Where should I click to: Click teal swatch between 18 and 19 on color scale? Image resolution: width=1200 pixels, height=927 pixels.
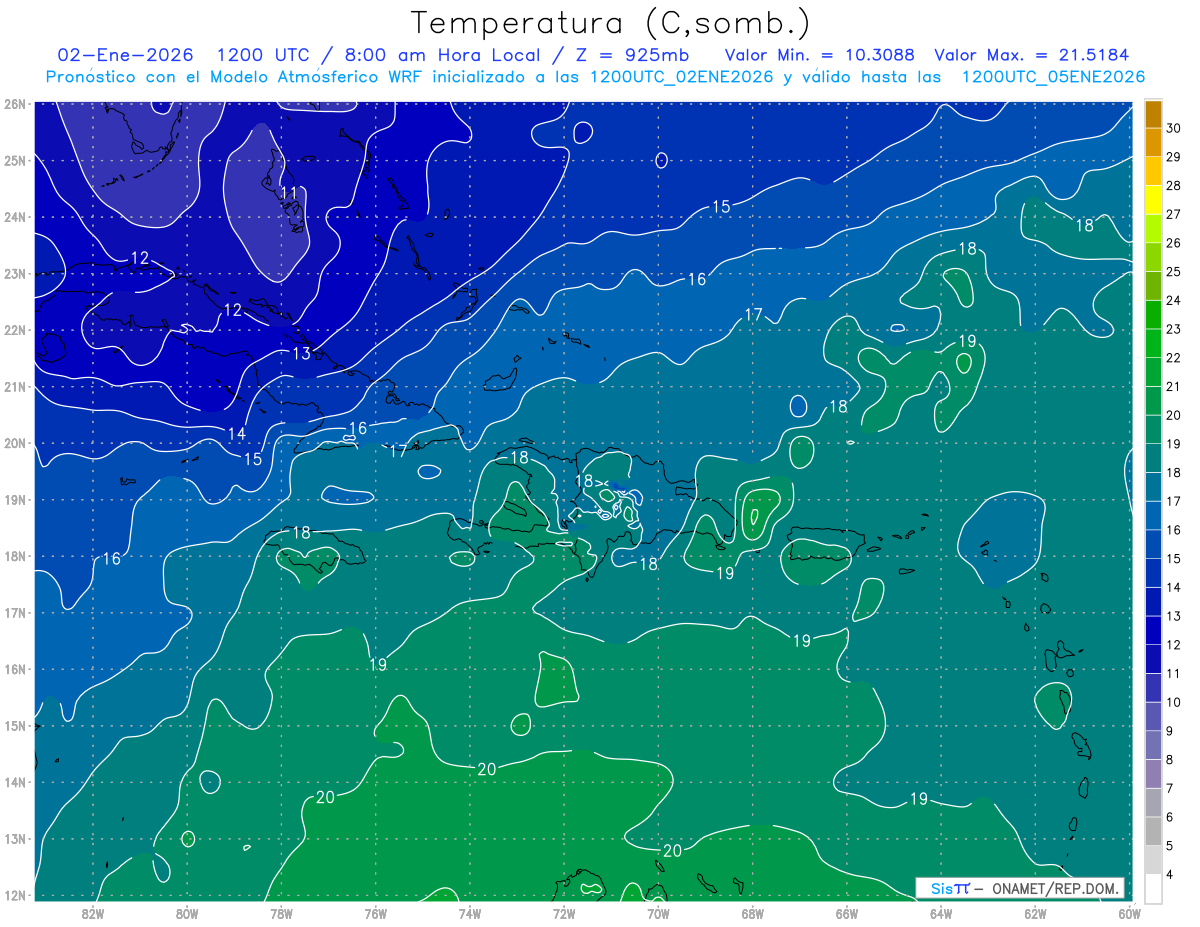[1153, 458]
